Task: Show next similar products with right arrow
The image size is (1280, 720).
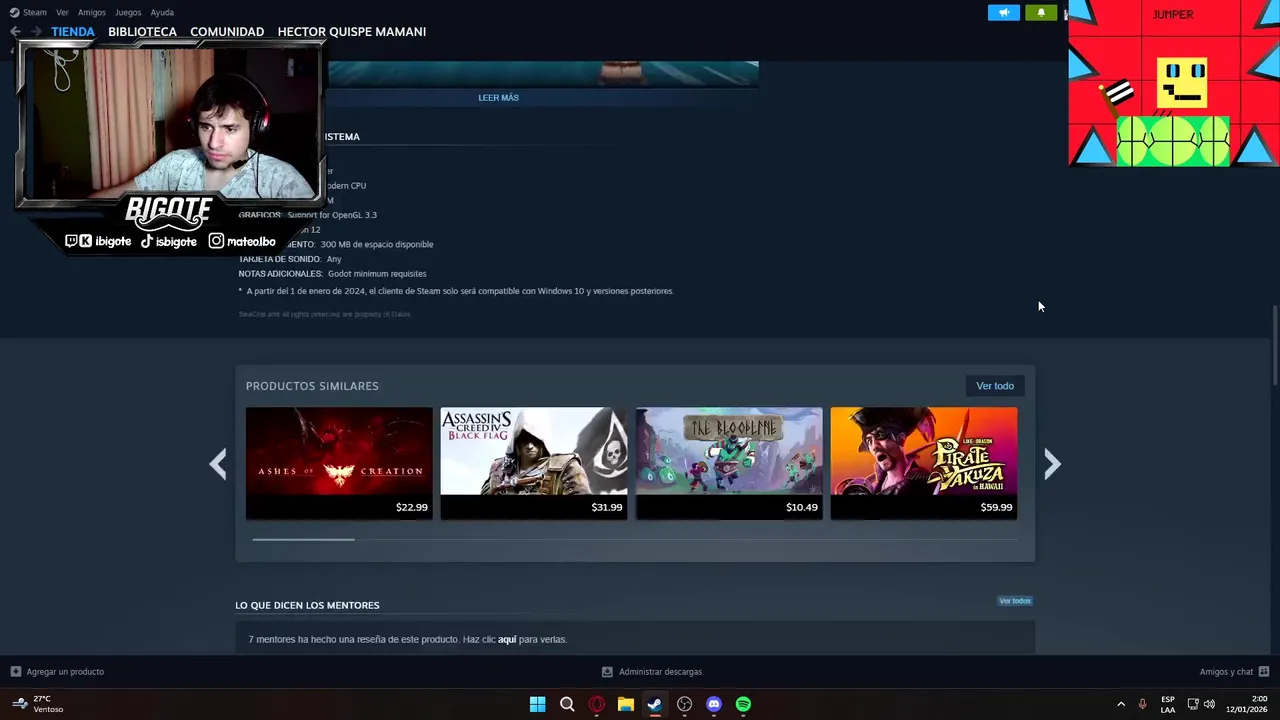Action: pyautogui.click(x=1052, y=464)
